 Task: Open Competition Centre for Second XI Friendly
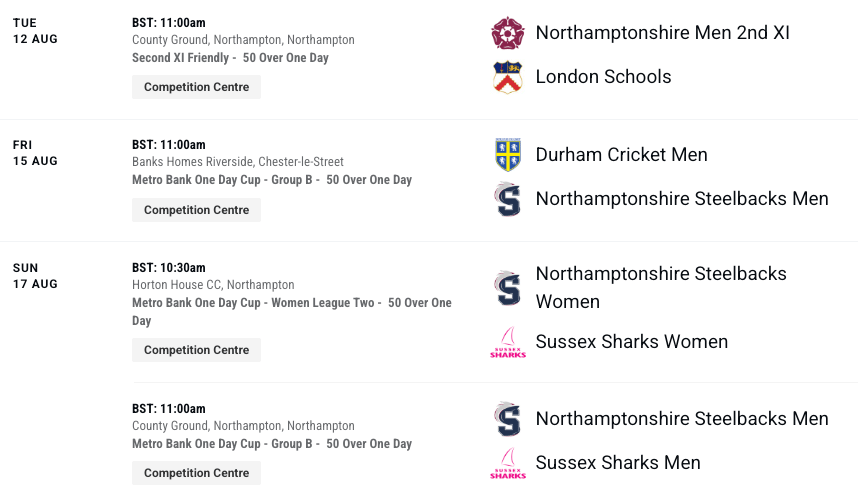(196, 87)
